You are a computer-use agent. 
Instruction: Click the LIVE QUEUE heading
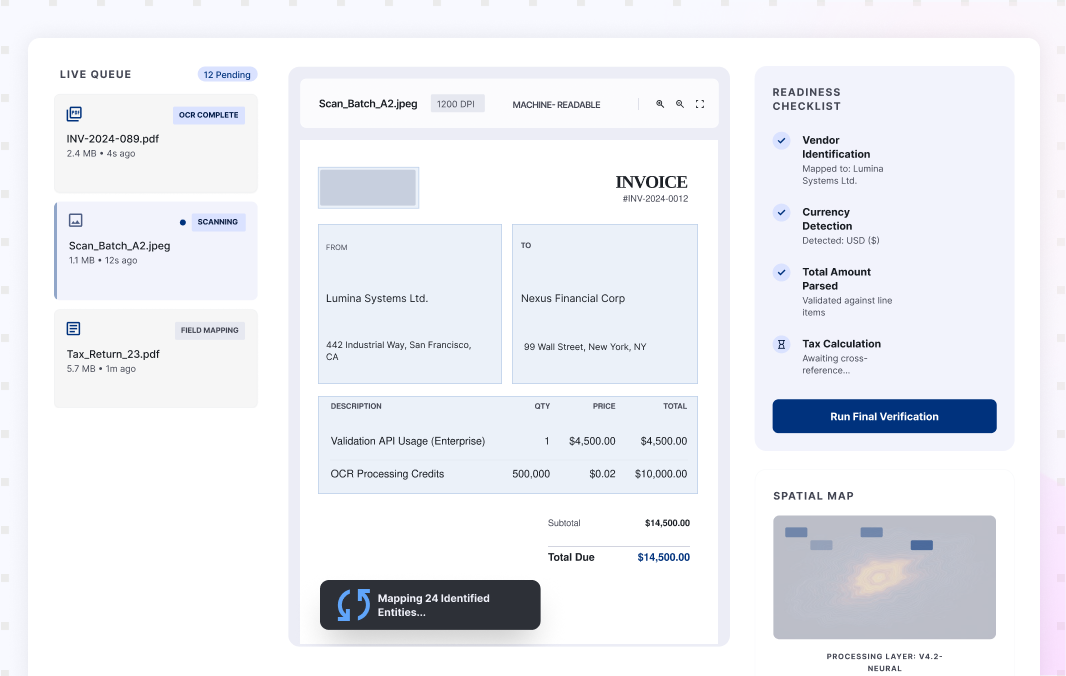(x=96, y=74)
